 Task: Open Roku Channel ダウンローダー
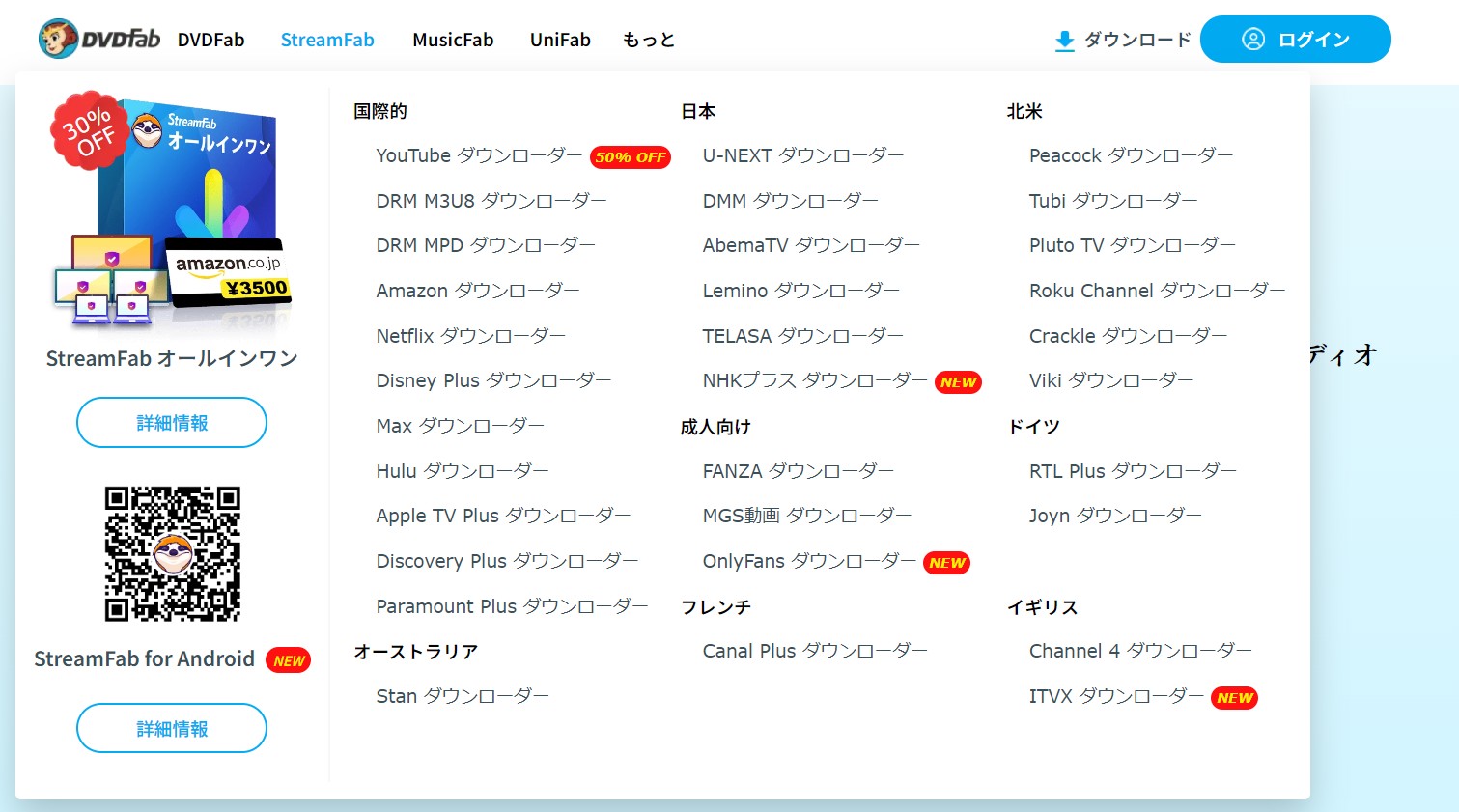tap(1157, 291)
